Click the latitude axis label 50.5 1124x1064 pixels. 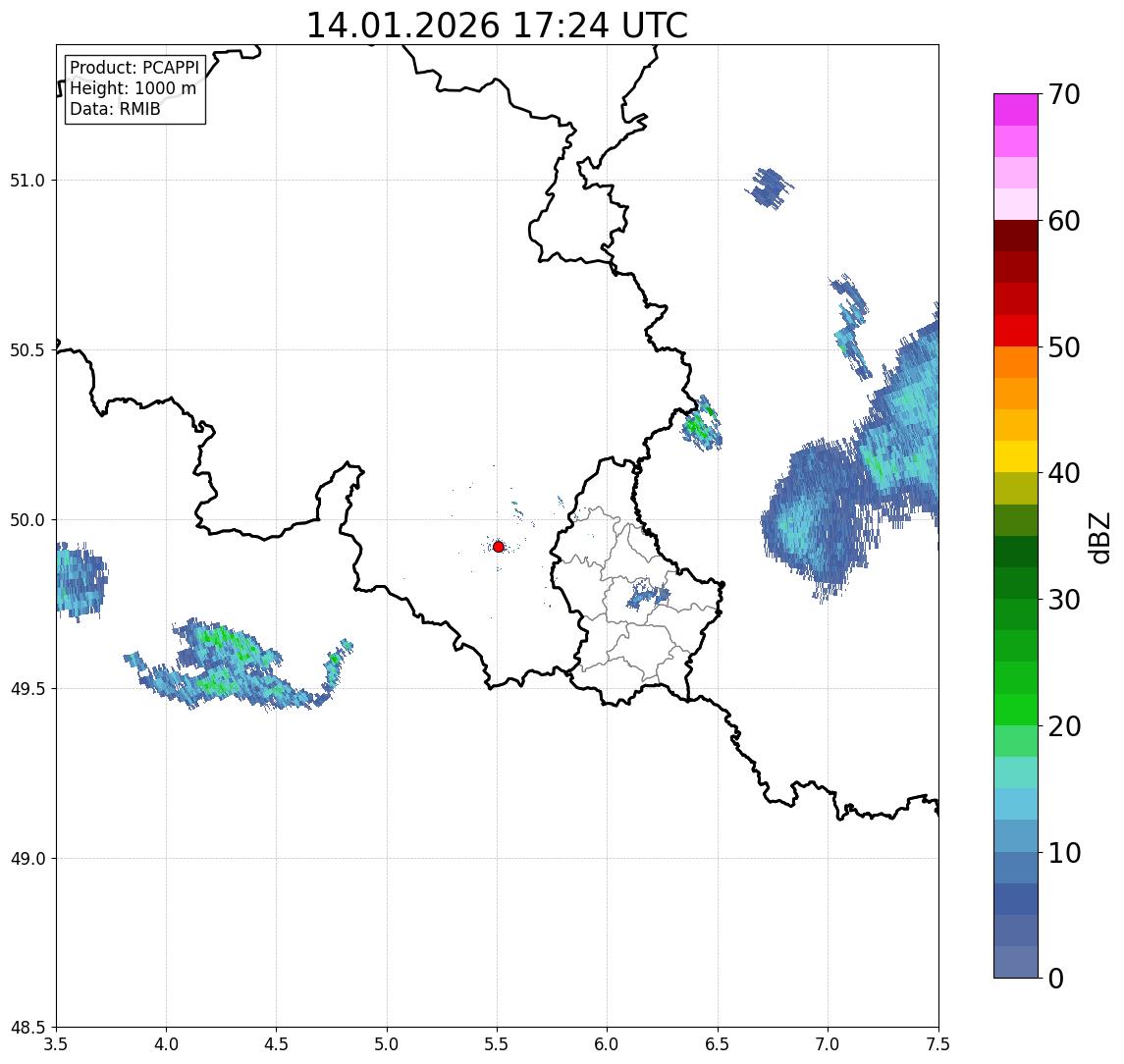coord(27,350)
